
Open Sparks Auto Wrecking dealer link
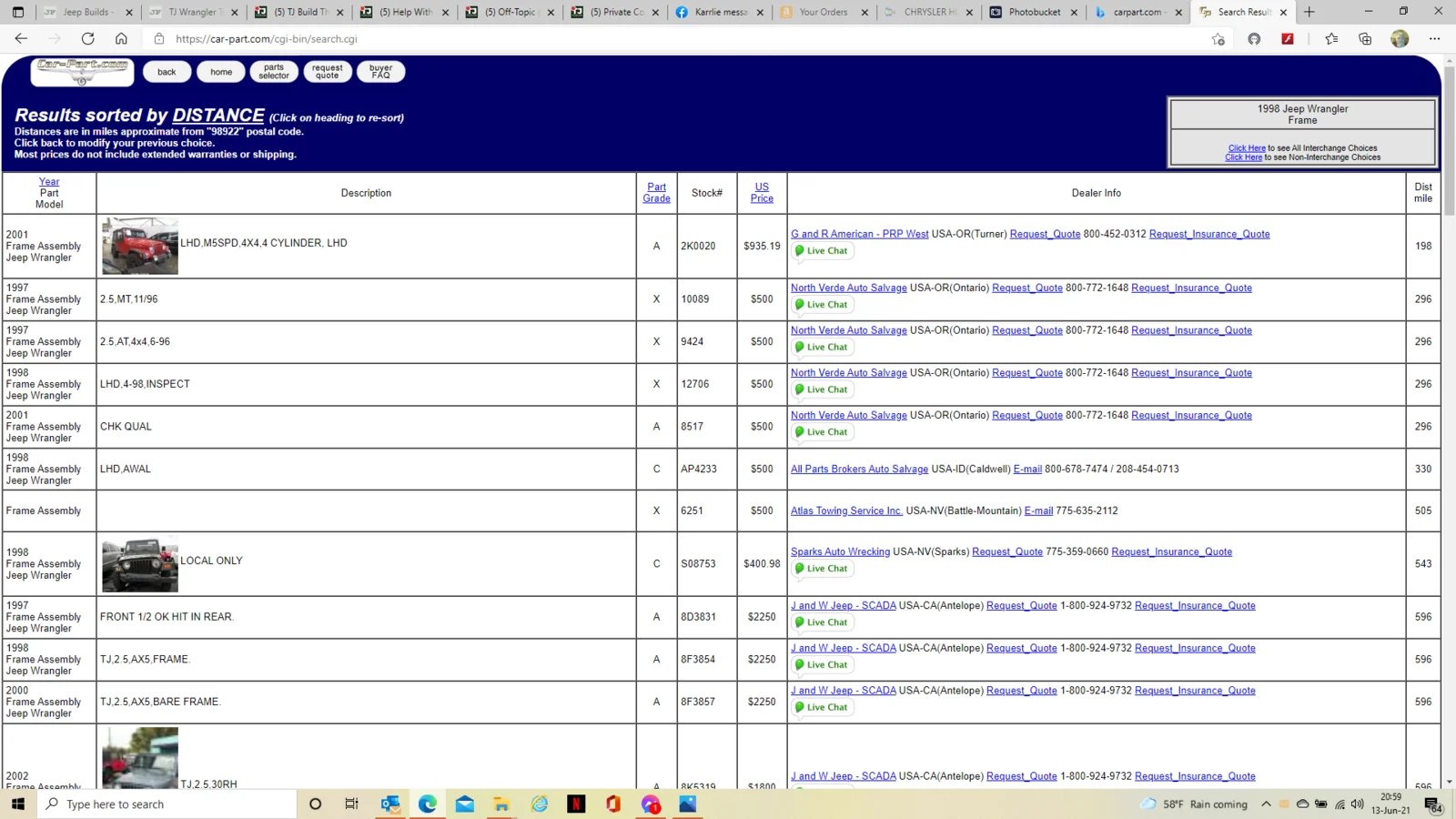840,552
